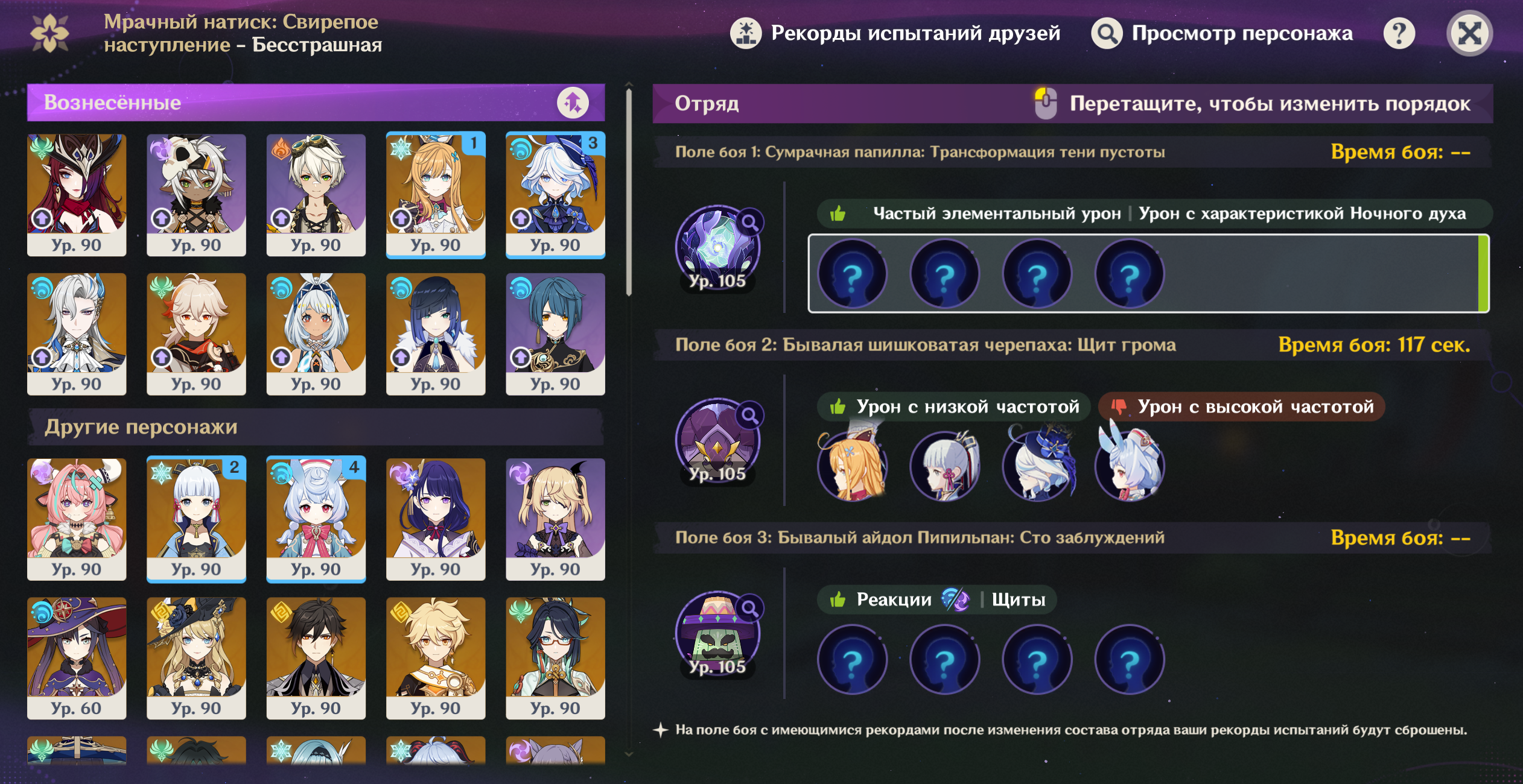Click the magnifier on Battlefield 1 boss
Image resolution: width=1523 pixels, height=784 pixels.
coord(750,223)
